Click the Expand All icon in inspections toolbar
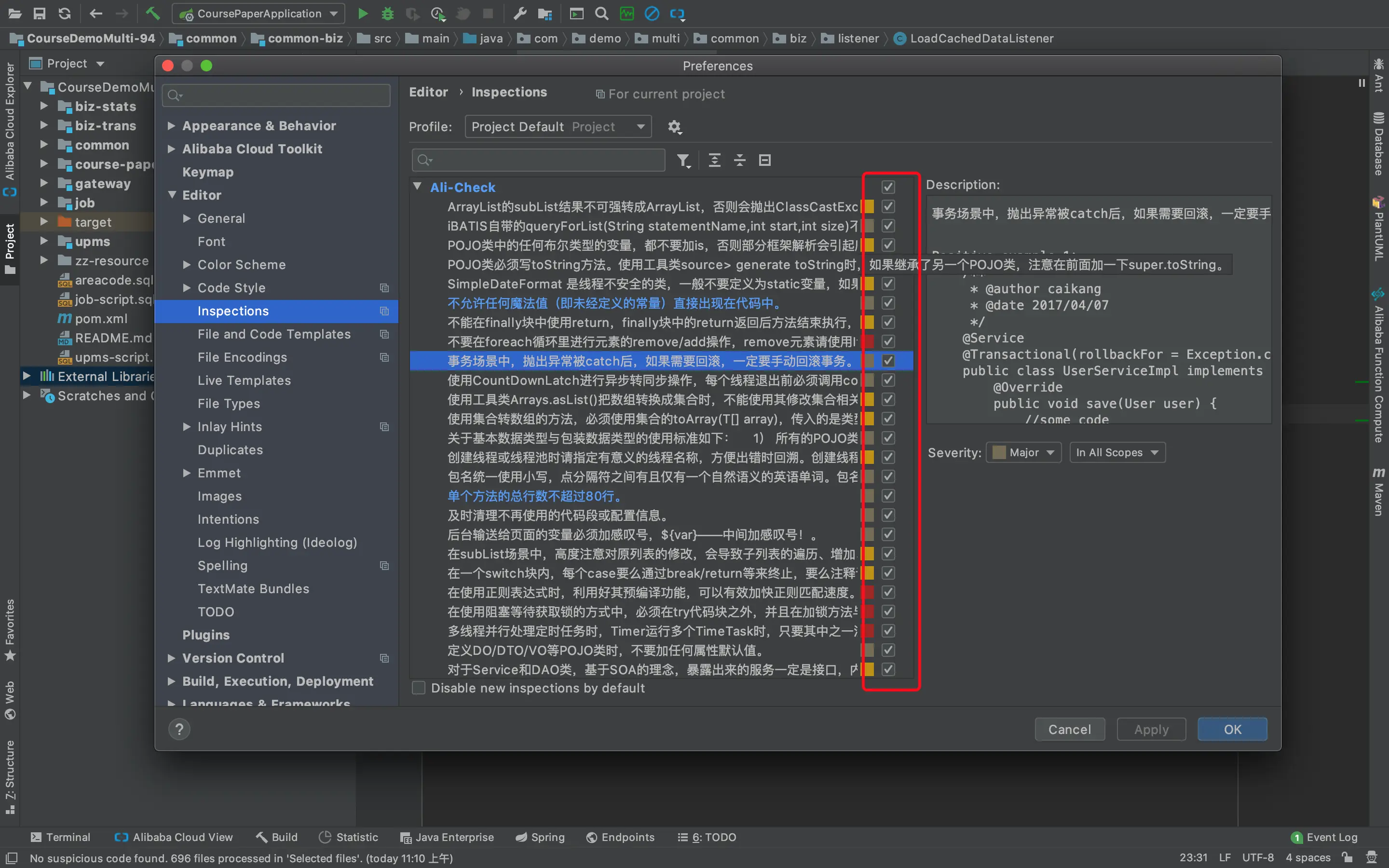 715,160
